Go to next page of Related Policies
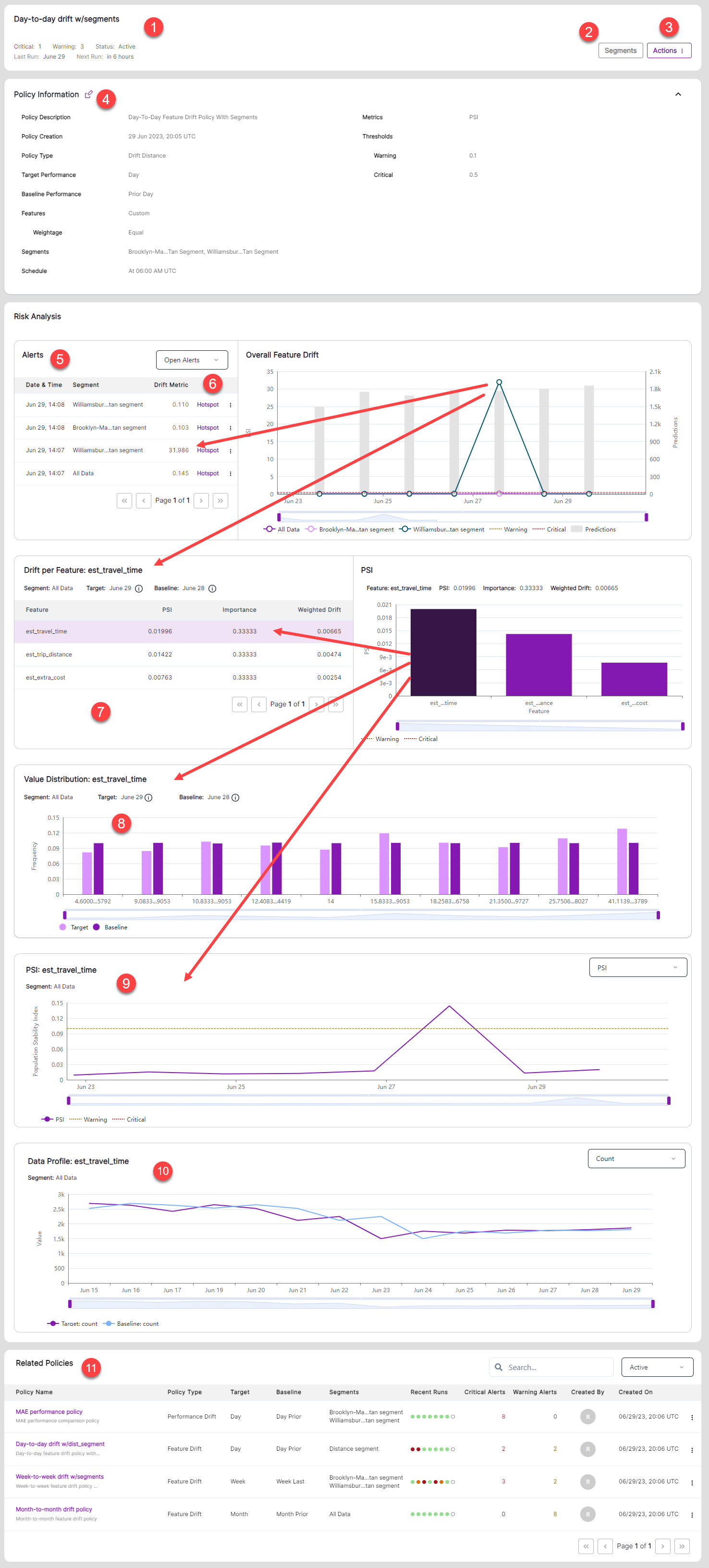Screen dimensions: 709x1568 tap(663, 1546)
